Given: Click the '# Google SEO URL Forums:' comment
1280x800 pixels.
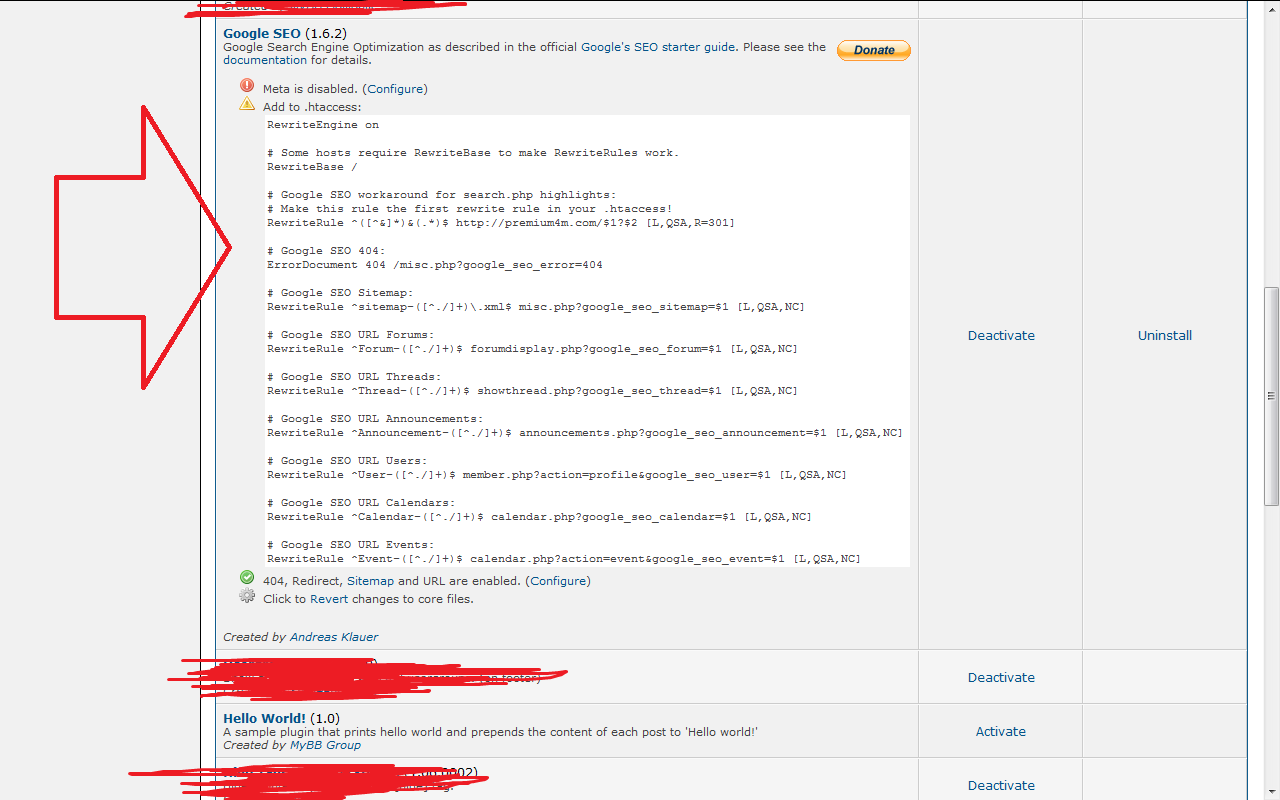Looking at the screenshot, I should (351, 335).
